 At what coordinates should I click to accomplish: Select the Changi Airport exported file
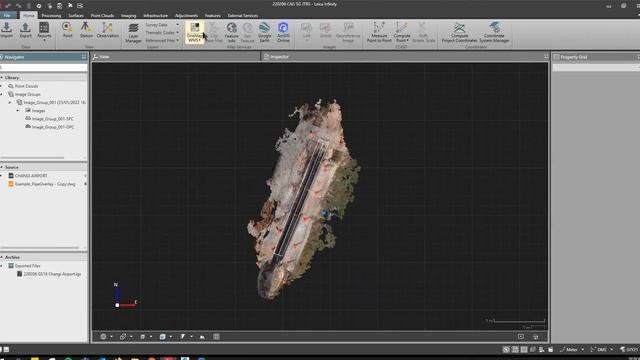point(52,274)
